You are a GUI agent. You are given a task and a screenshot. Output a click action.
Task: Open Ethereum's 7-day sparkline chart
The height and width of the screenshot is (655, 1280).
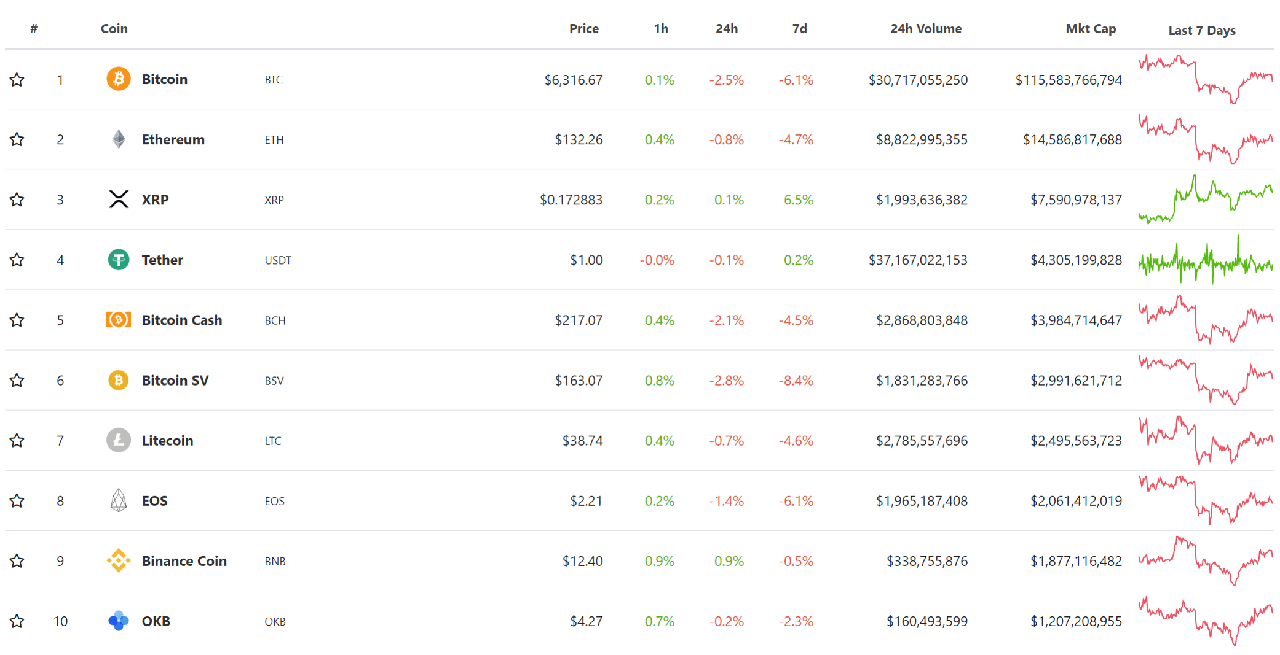pos(1206,139)
